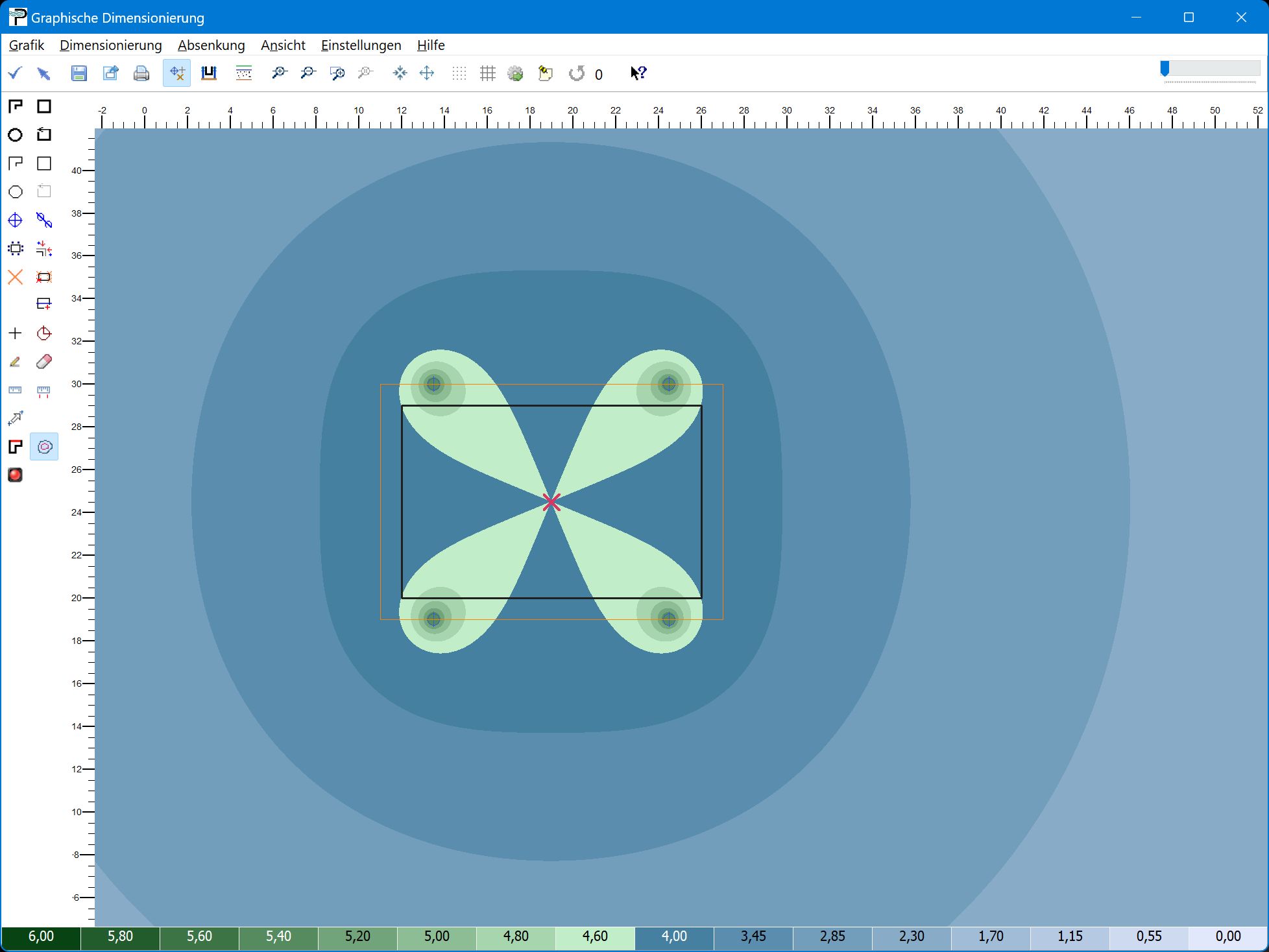The width and height of the screenshot is (1269, 952).
Task: Open the Einstellungen menu
Action: click(x=361, y=45)
